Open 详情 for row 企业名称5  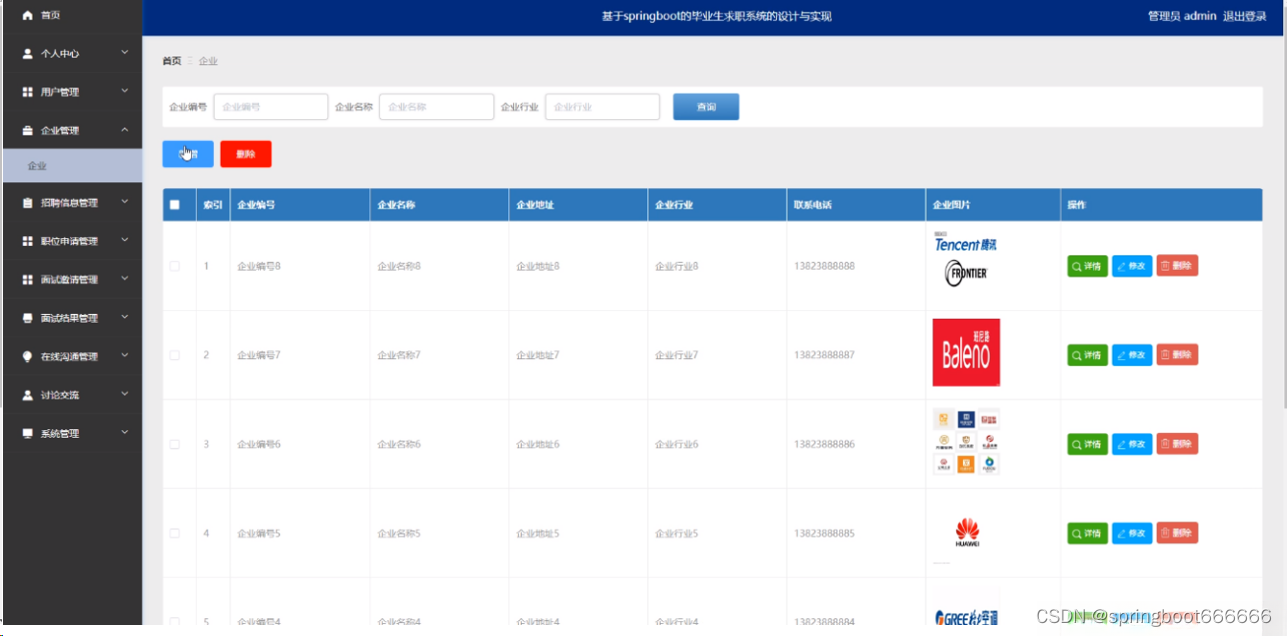point(1088,533)
